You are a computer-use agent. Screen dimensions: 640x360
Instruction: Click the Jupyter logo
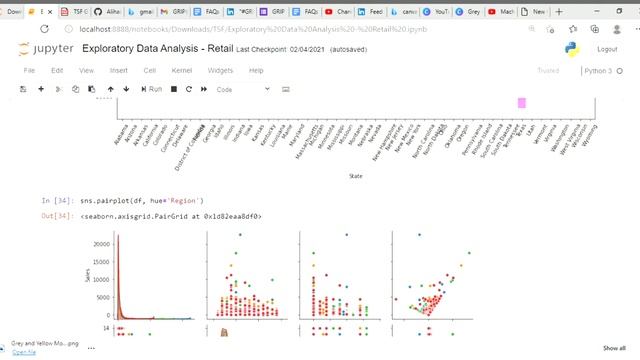point(46,49)
